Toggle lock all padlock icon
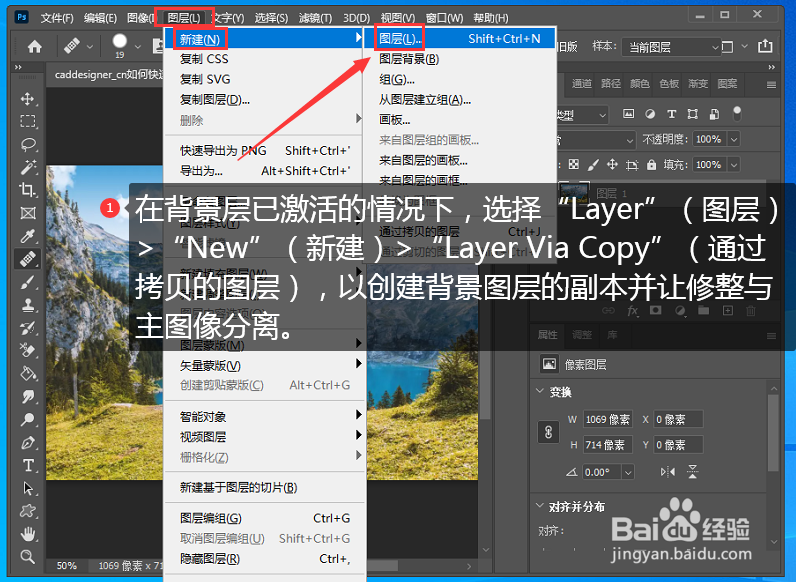The height and width of the screenshot is (582, 796). click(x=651, y=165)
